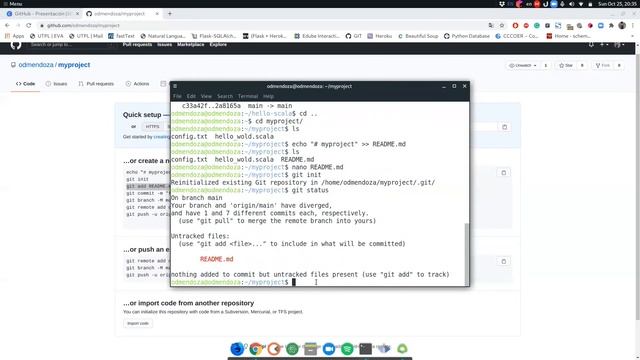Click the date and time clock
640x360 pixels.
pyautogui.click(x=617, y=4)
